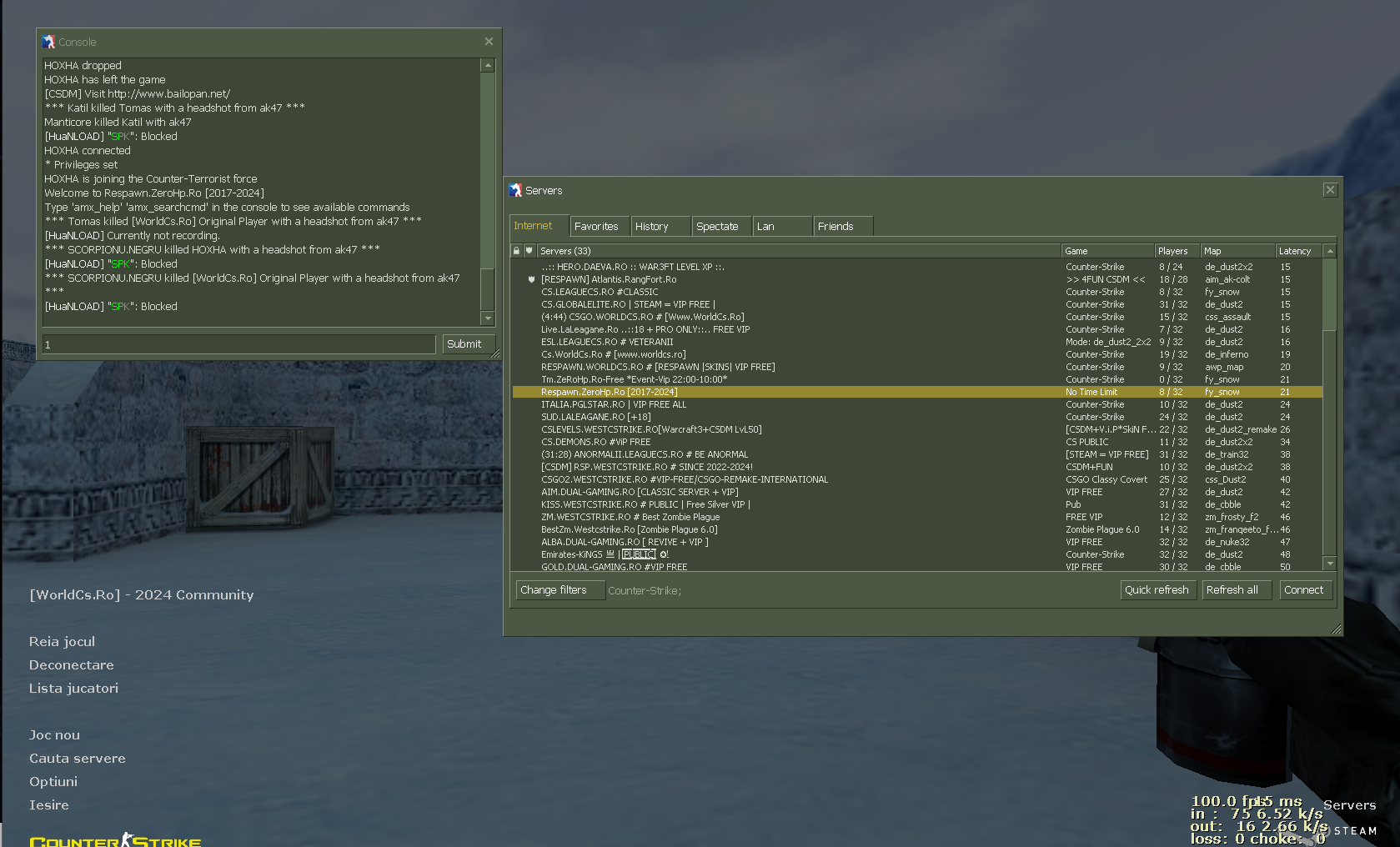The image size is (1400, 847).
Task: Focus the console command input field
Action: 239,344
